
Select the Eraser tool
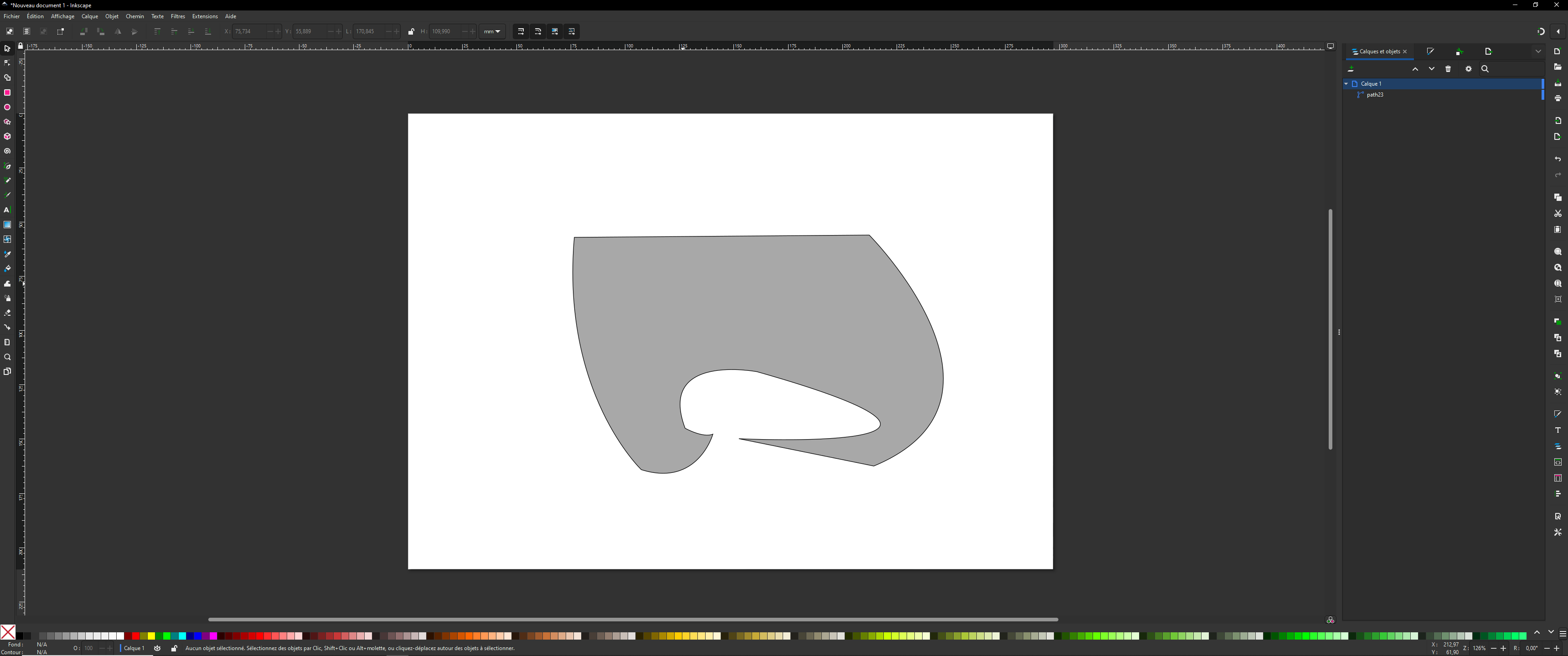coord(7,313)
